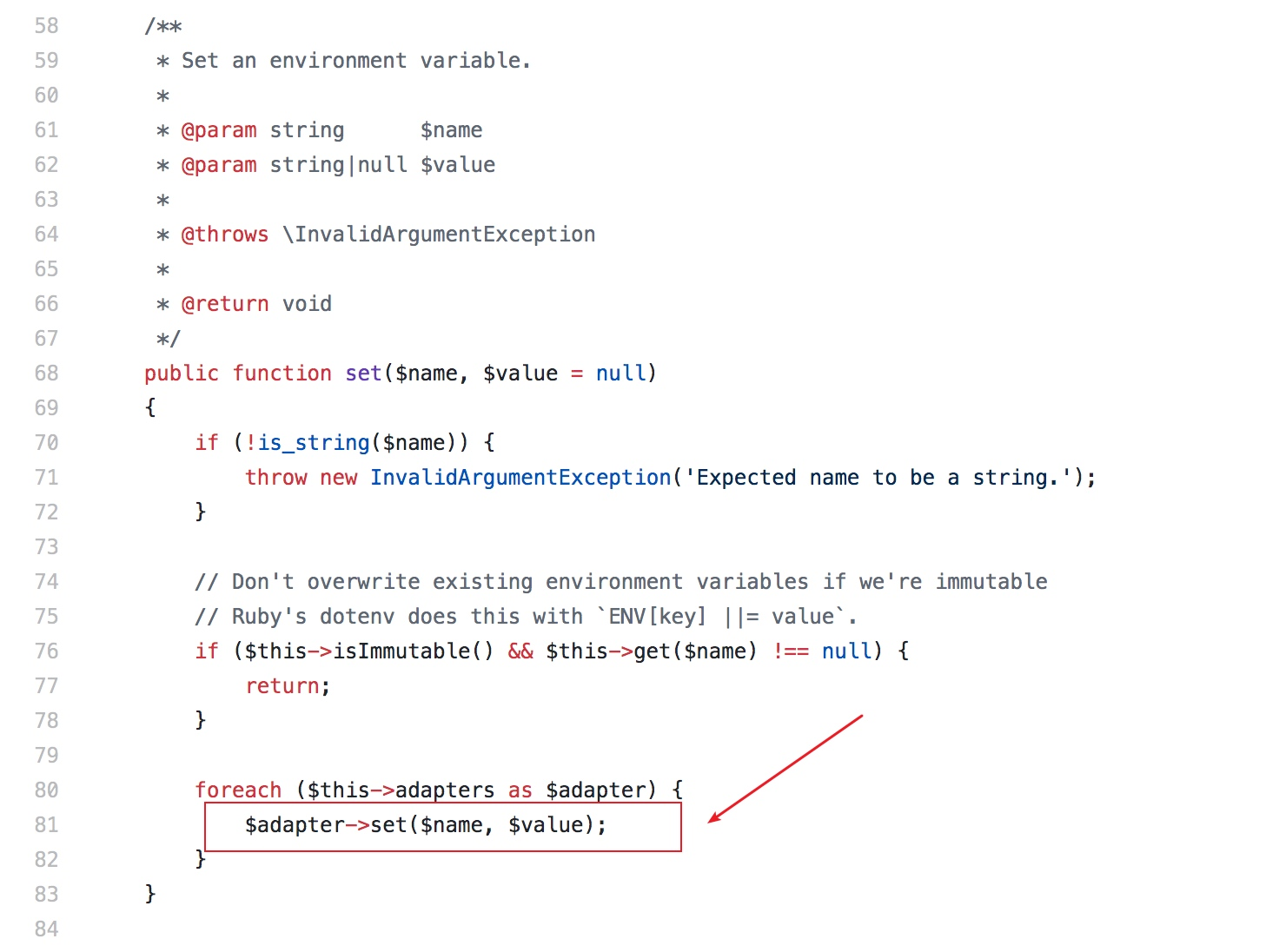Click line number 84
This screenshot has height=952, width=1279.
(46, 929)
